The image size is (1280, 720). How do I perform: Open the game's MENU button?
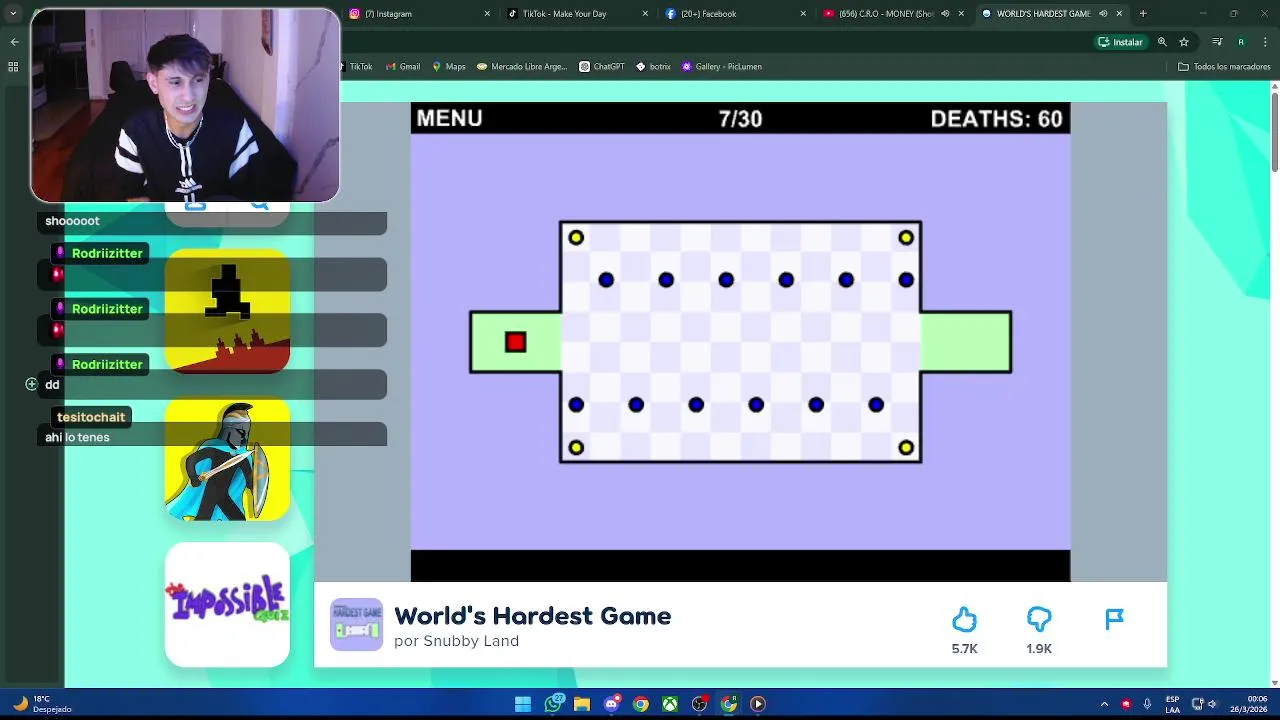click(x=449, y=118)
